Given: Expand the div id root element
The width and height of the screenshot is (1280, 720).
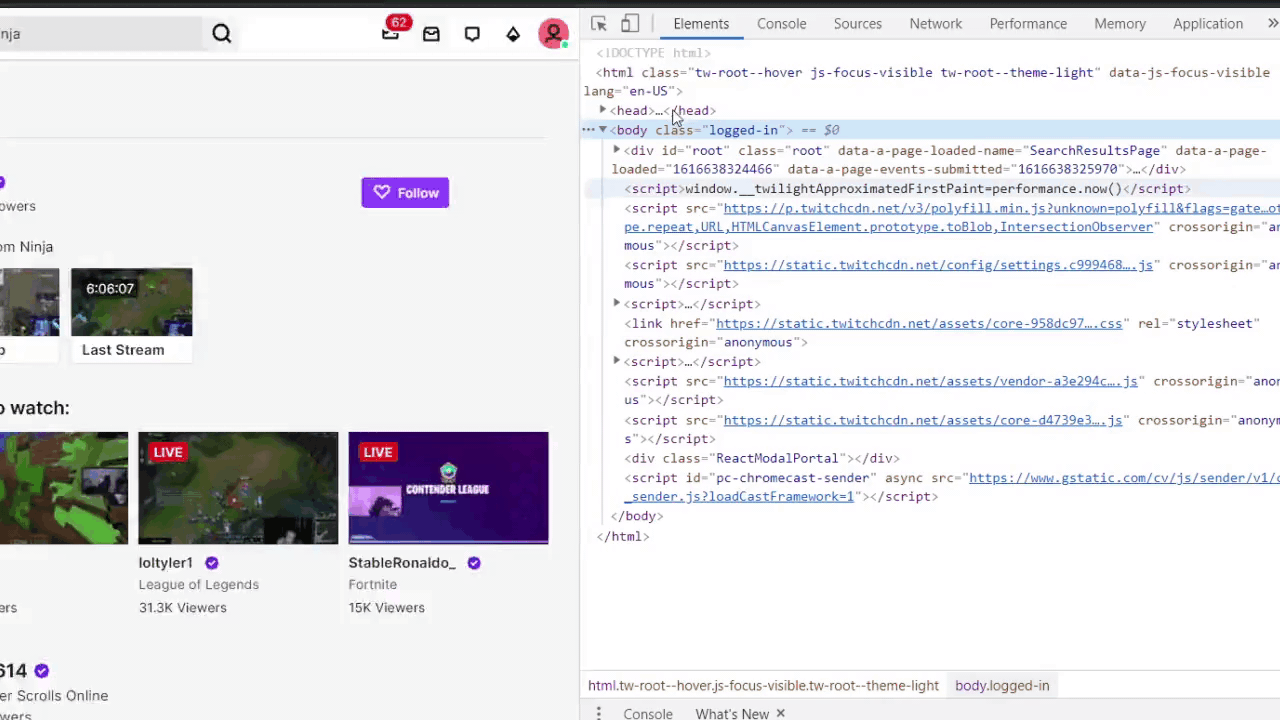Looking at the screenshot, I should (616, 150).
